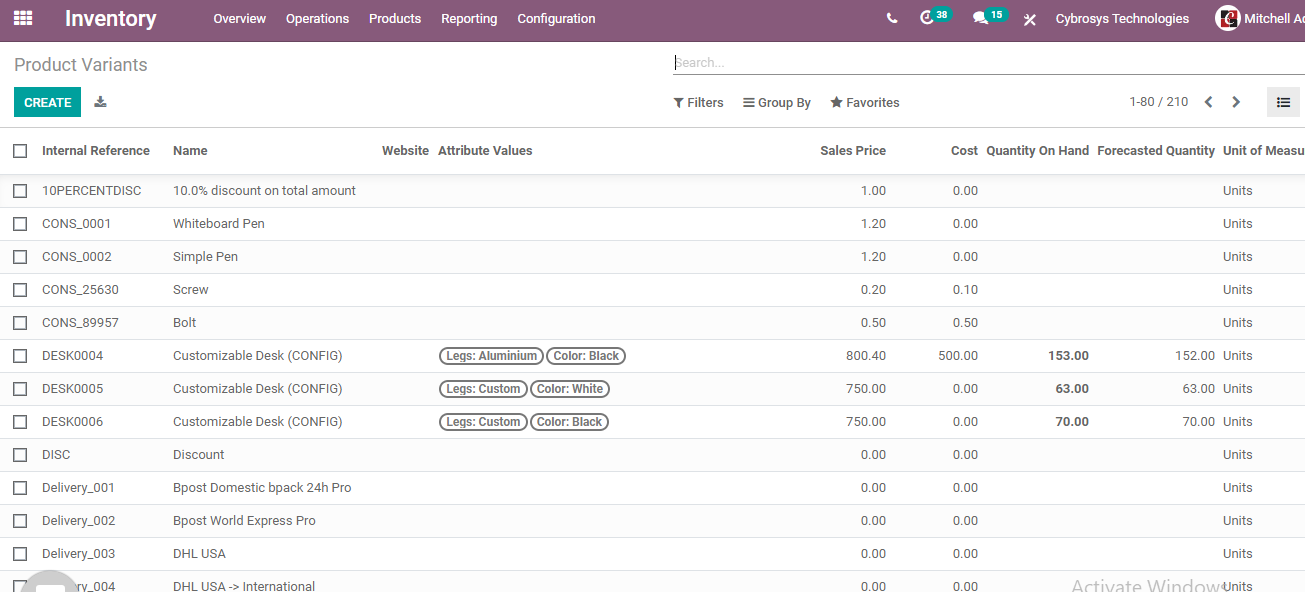Screen dimensions: 1305x592
Task: Open the Favorites dropdown
Action: (865, 103)
